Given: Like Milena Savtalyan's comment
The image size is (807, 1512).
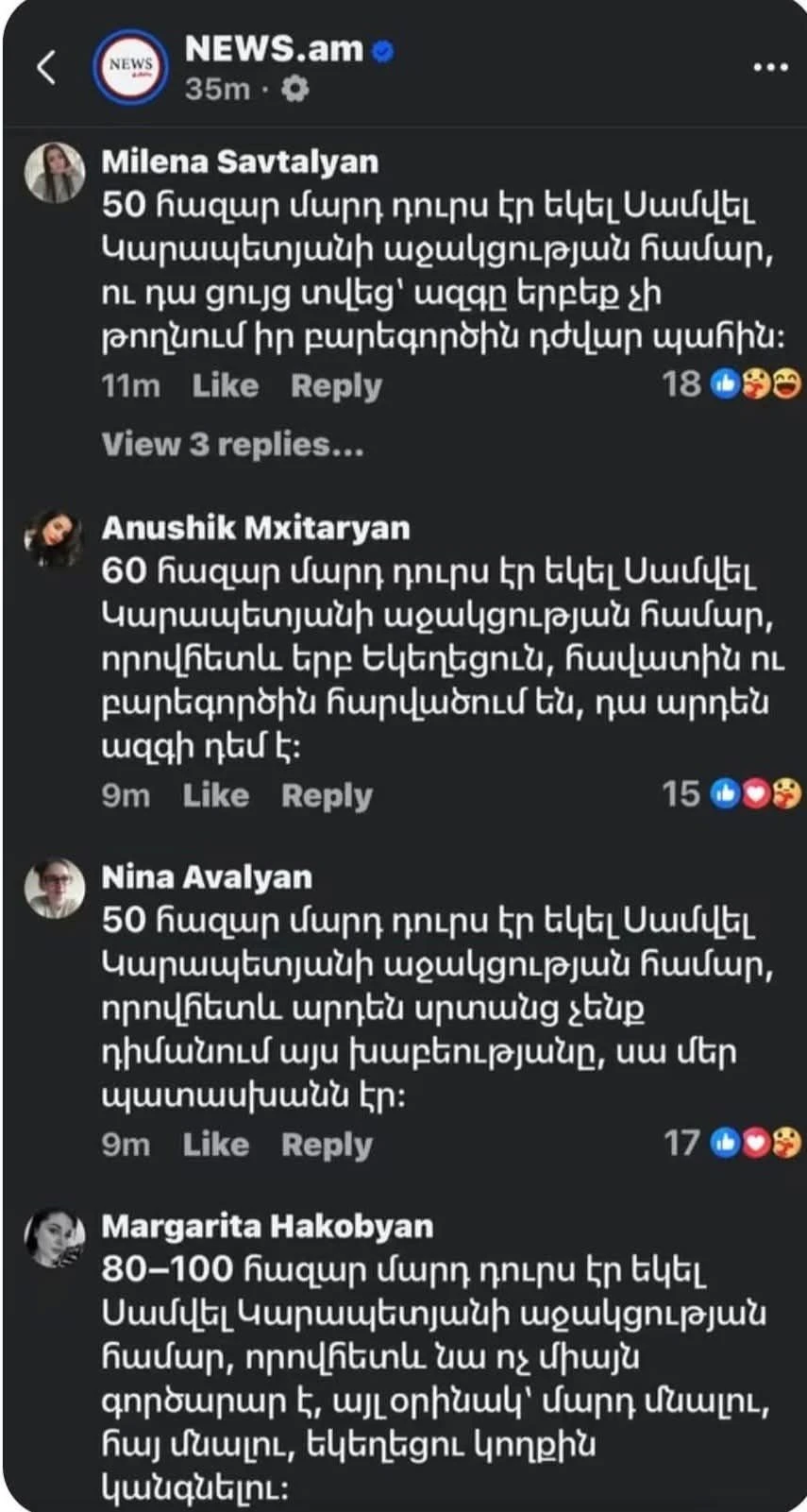Looking at the screenshot, I should [225, 385].
